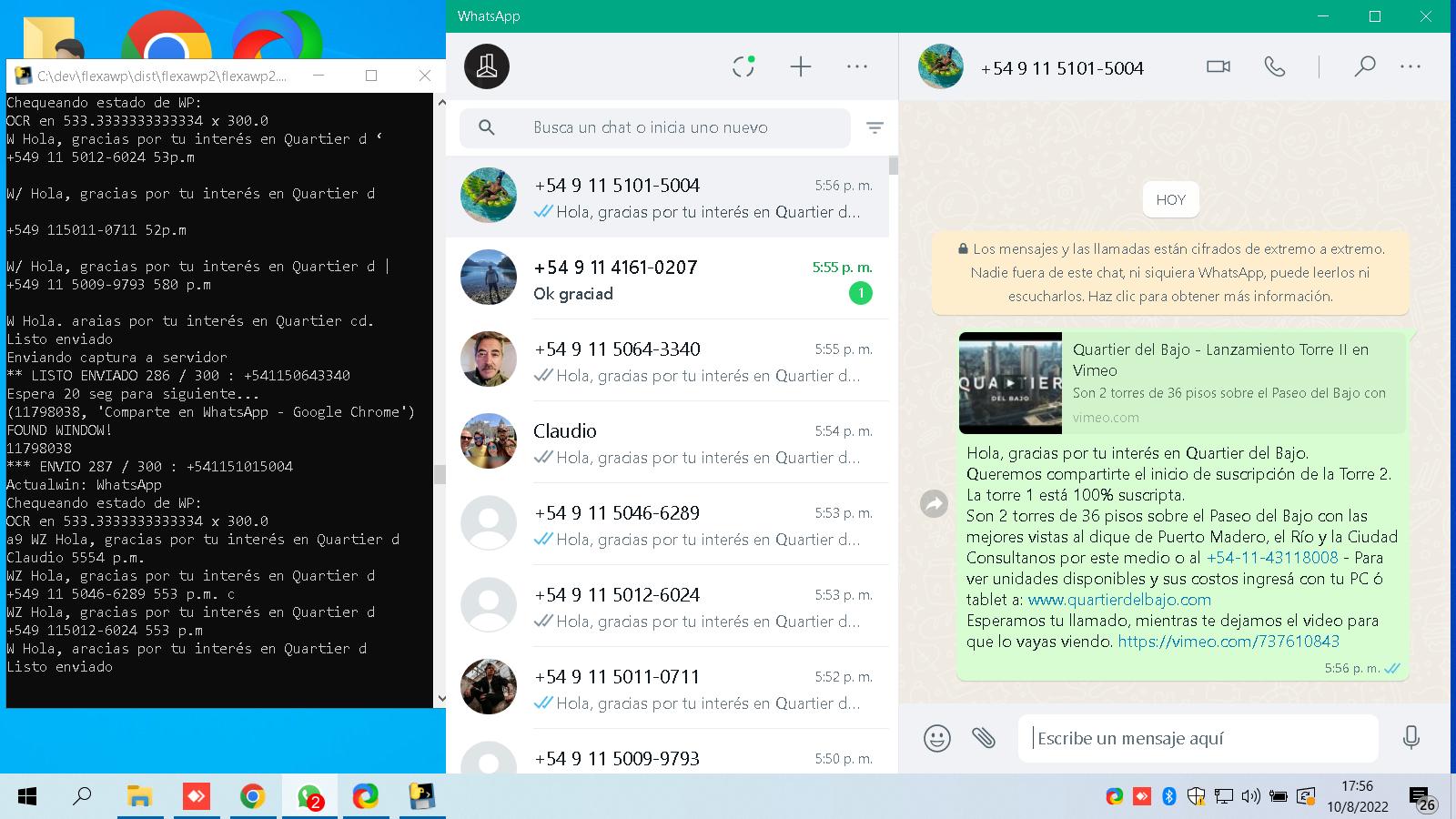Viewport: 1456px width, 819px height.
Task: Click the 'Escribe un mensaje aquí' field
Action: pos(1198,738)
